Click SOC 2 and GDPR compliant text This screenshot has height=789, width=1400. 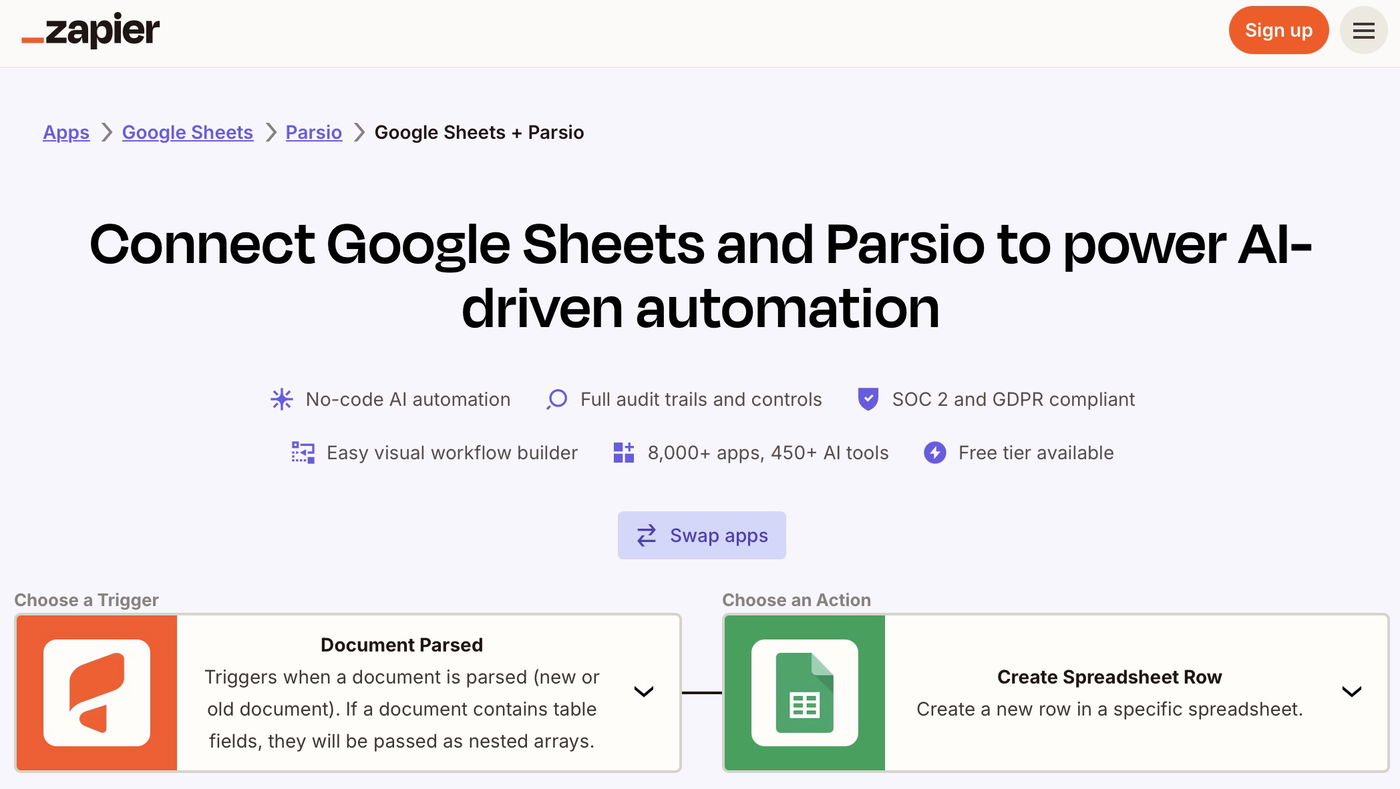point(1013,399)
